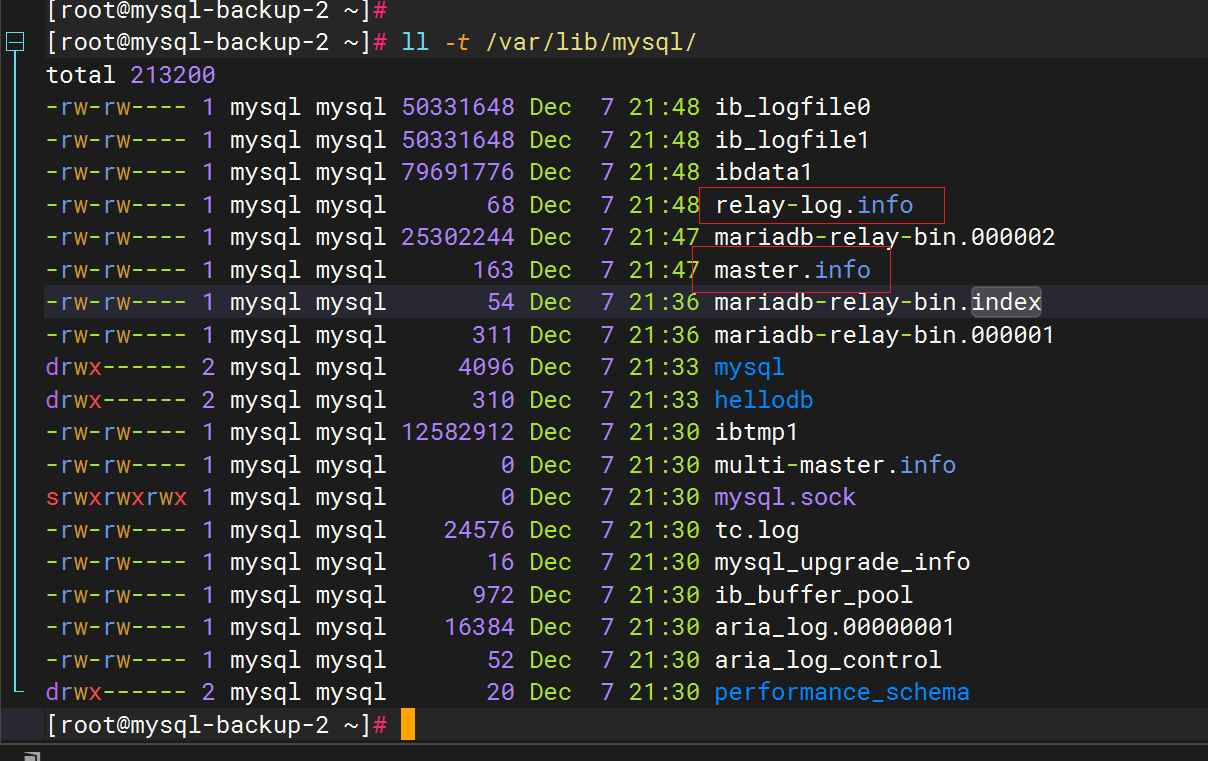Click the timestamp 21:48 in the relay-log.info row
The width and height of the screenshot is (1208, 761).
click(664, 205)
